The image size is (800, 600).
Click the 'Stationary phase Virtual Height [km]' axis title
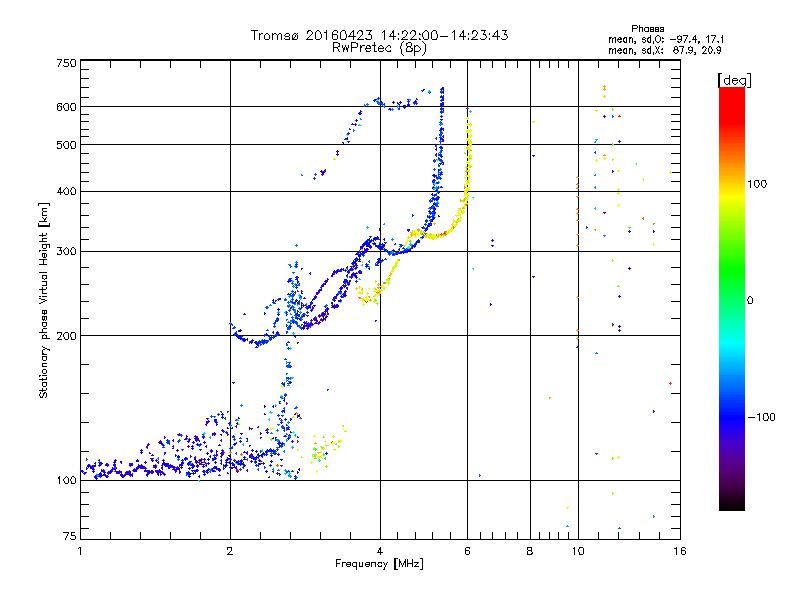point(44,300)
